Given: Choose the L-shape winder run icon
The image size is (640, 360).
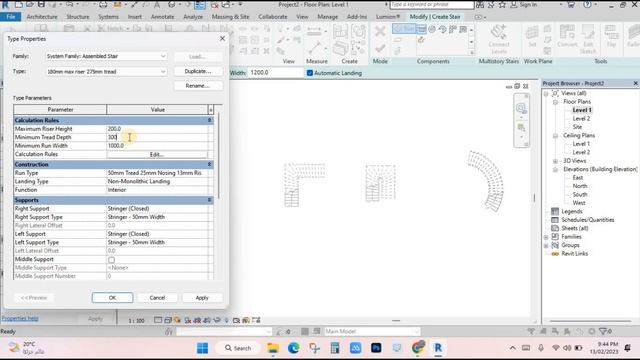Looking at the screenshot, I should tap(453, 29).
